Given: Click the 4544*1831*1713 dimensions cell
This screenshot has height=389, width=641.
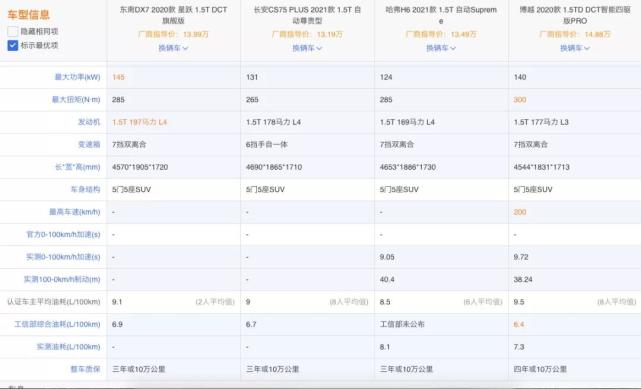Looking at the screenshot, I should 542,167.
